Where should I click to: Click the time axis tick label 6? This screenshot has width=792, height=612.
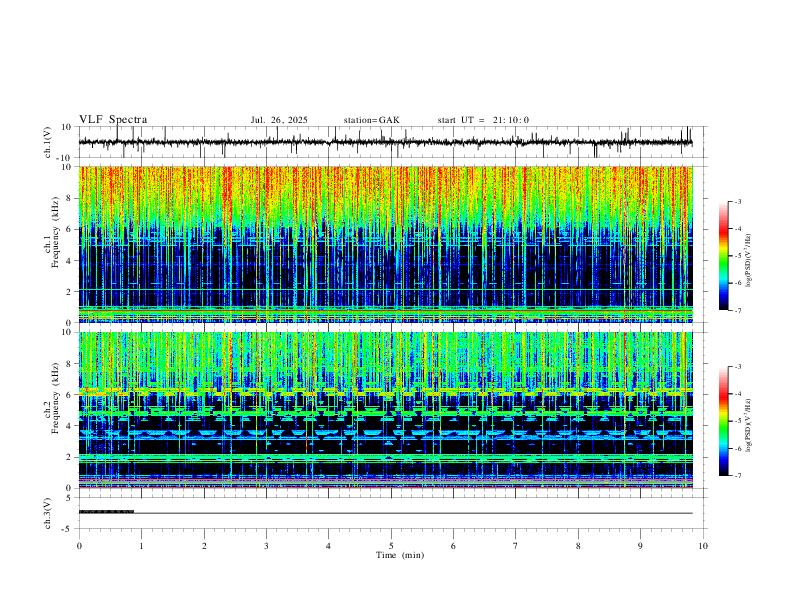click(x=454, y=546)
